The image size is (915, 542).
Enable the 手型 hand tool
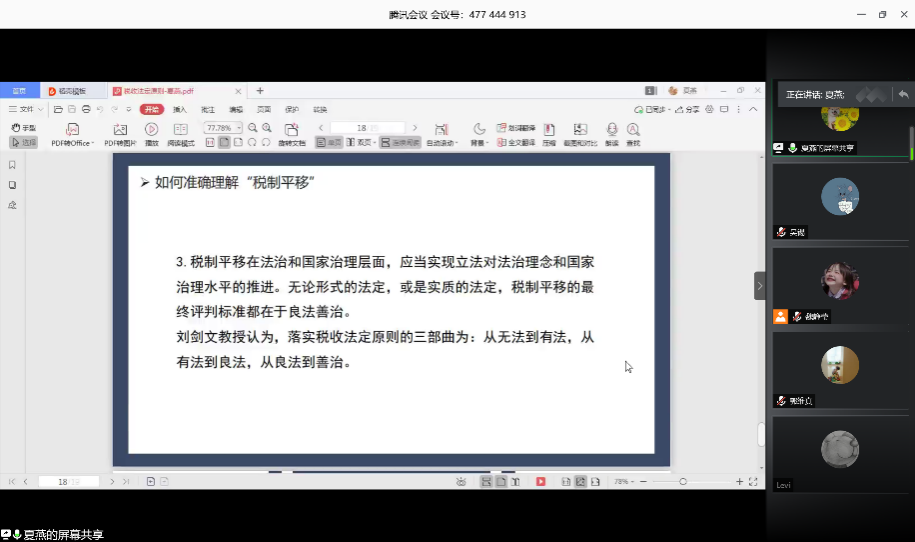coord(23,128)
